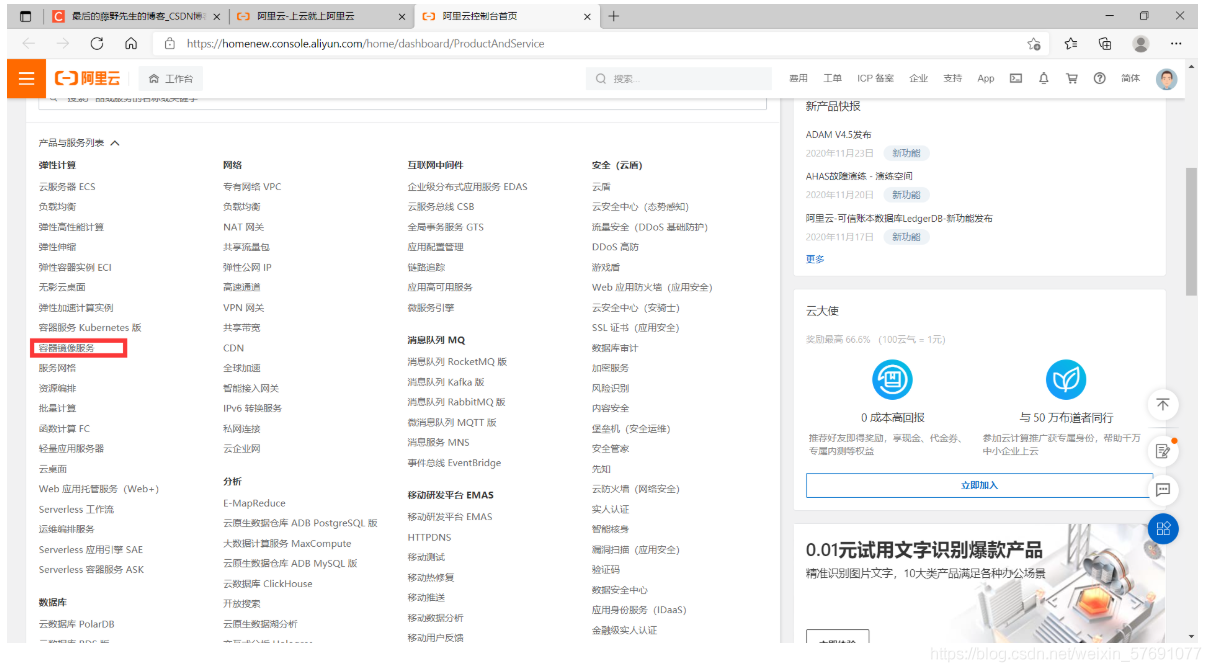Open the App header link
Screen dimensions: 1211x672
[986, 78]
